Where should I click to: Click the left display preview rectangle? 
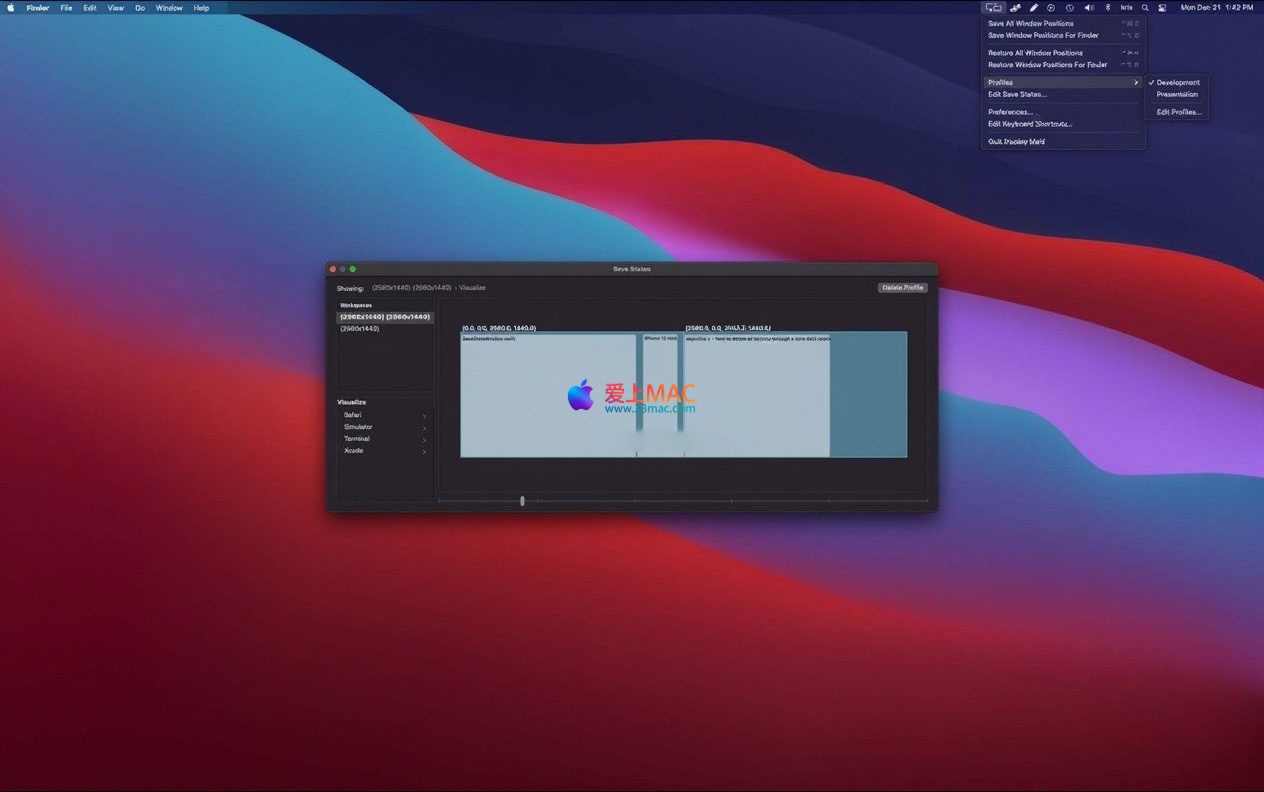click(548, 395)
